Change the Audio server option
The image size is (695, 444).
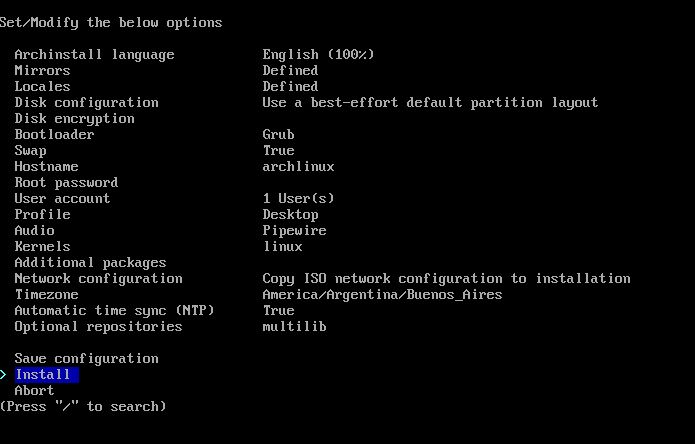pyautogui.click(x=35, y=230)
